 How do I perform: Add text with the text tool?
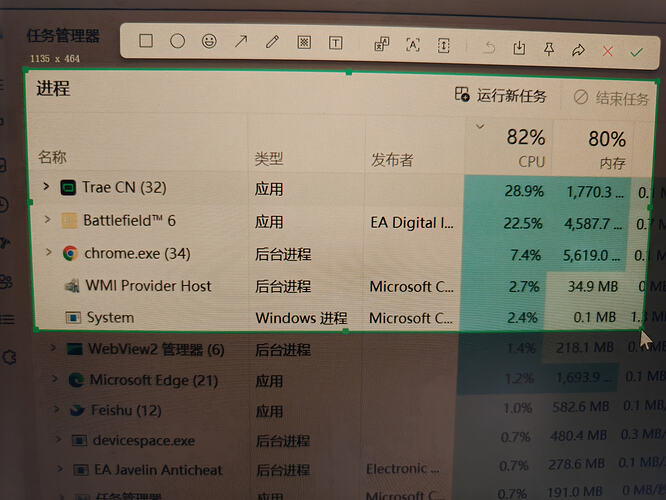point(336,43)
